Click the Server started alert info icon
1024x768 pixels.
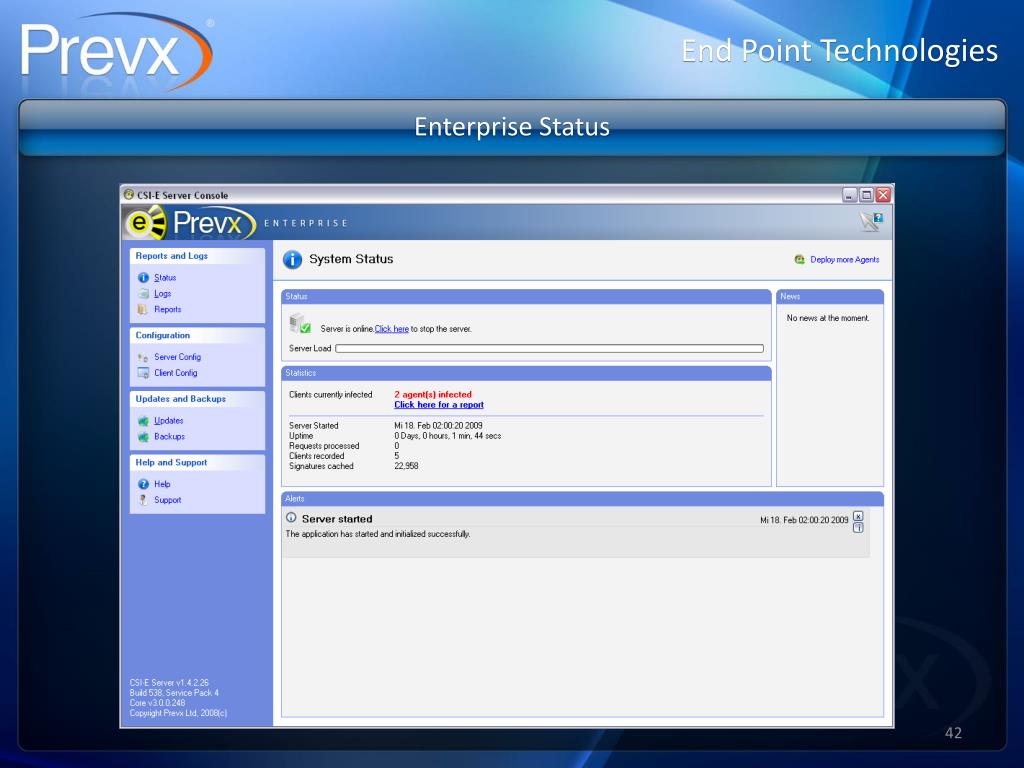point(291,518)
